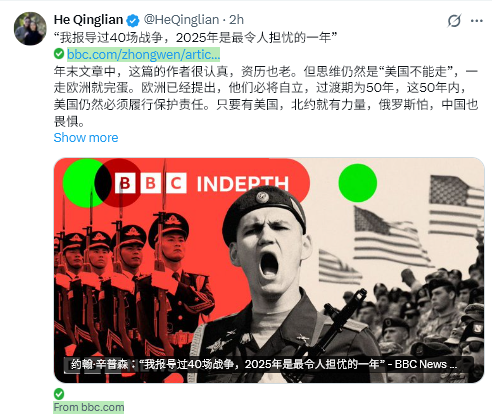The image size is (492, 418).
Task: Click the green circle over card's left corner
Action: point(81,183)
